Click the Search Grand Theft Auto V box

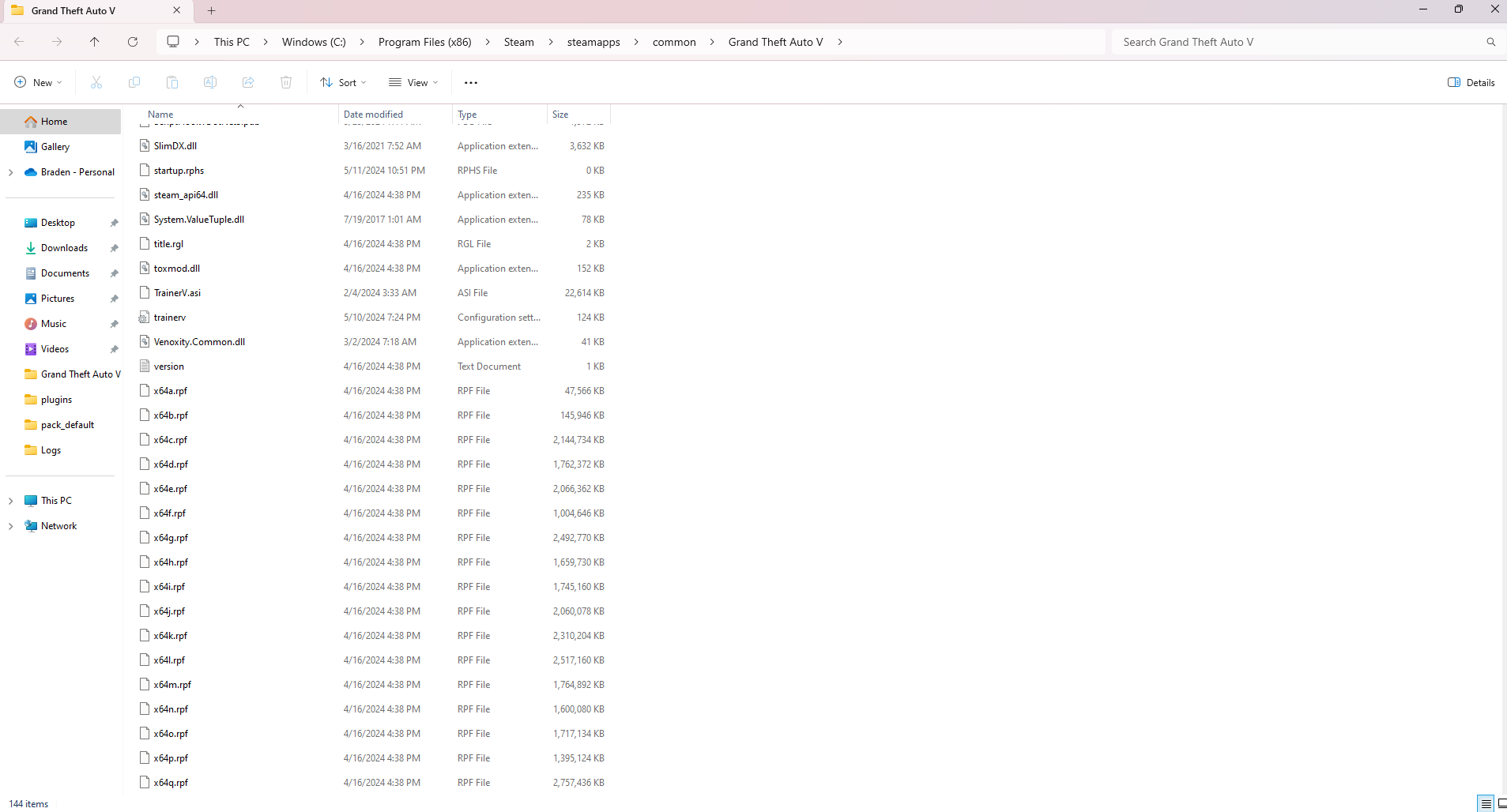tap(1296, 42)
